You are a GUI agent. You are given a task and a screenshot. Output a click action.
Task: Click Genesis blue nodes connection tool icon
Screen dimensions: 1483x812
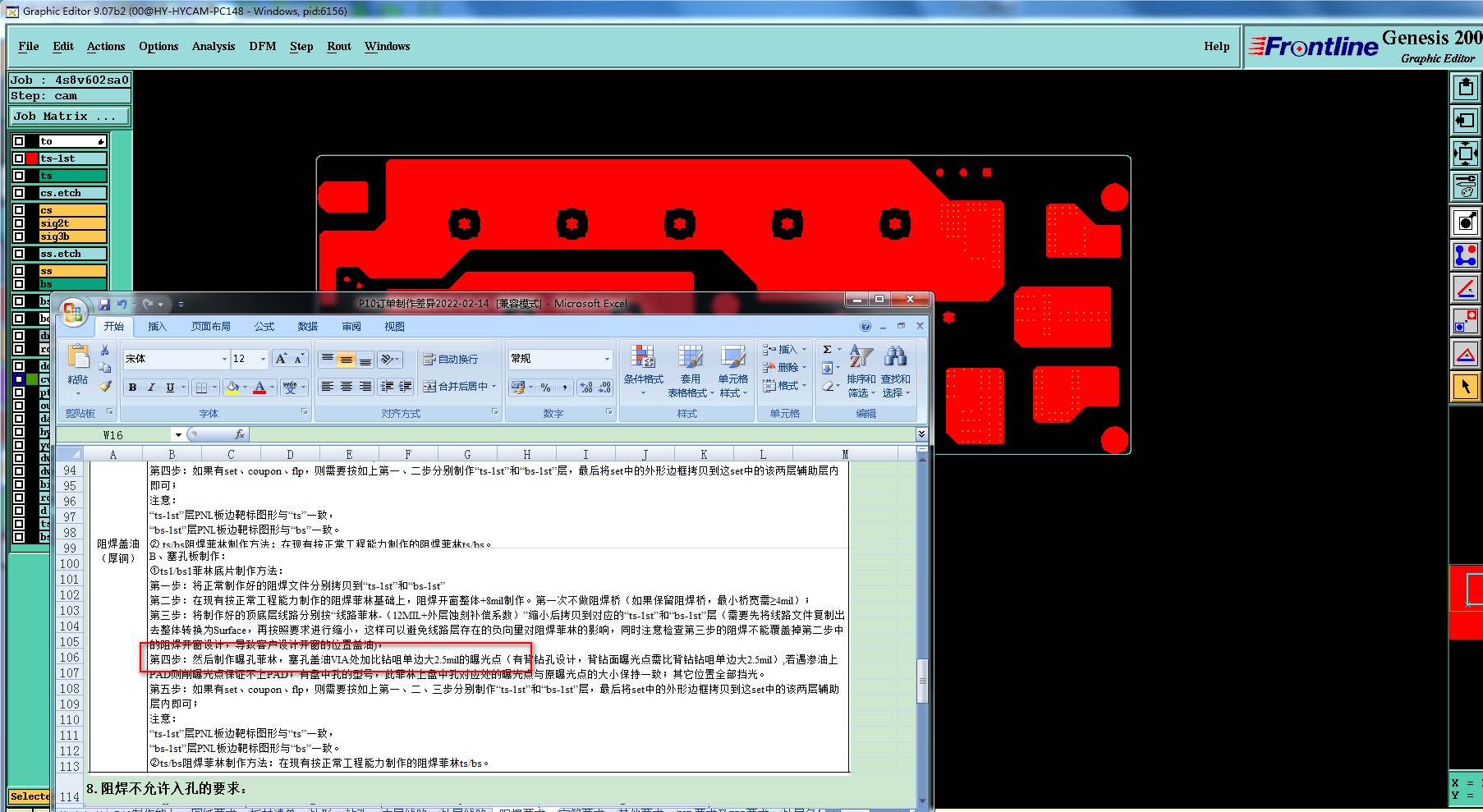pyautogui.click(x=1465, y=255)
